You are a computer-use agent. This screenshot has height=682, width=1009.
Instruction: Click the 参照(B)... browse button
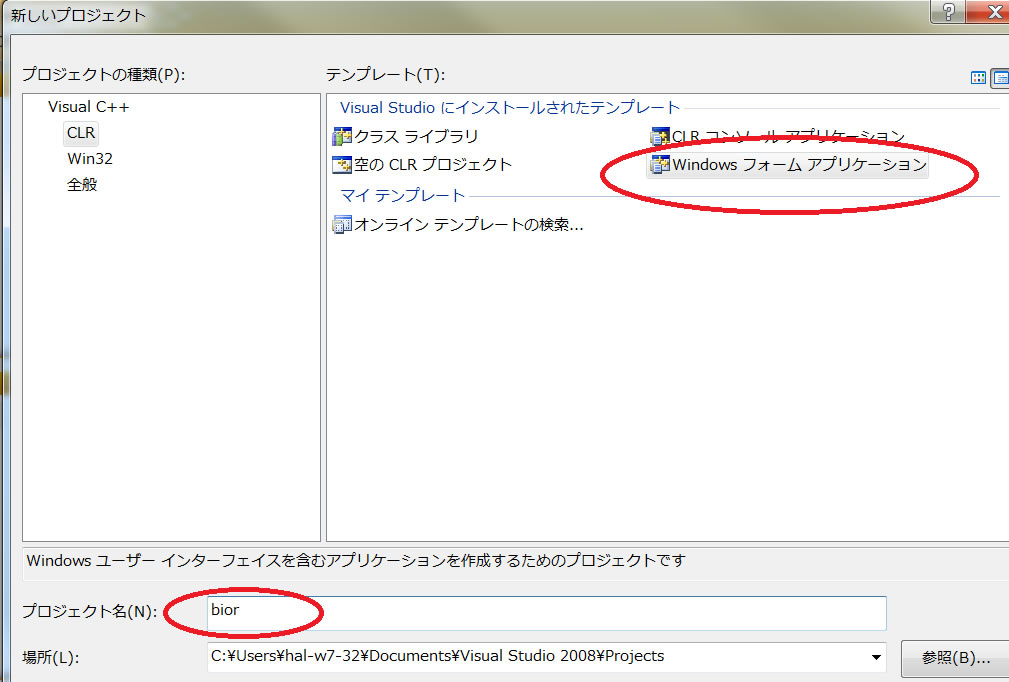coord(955,658)
